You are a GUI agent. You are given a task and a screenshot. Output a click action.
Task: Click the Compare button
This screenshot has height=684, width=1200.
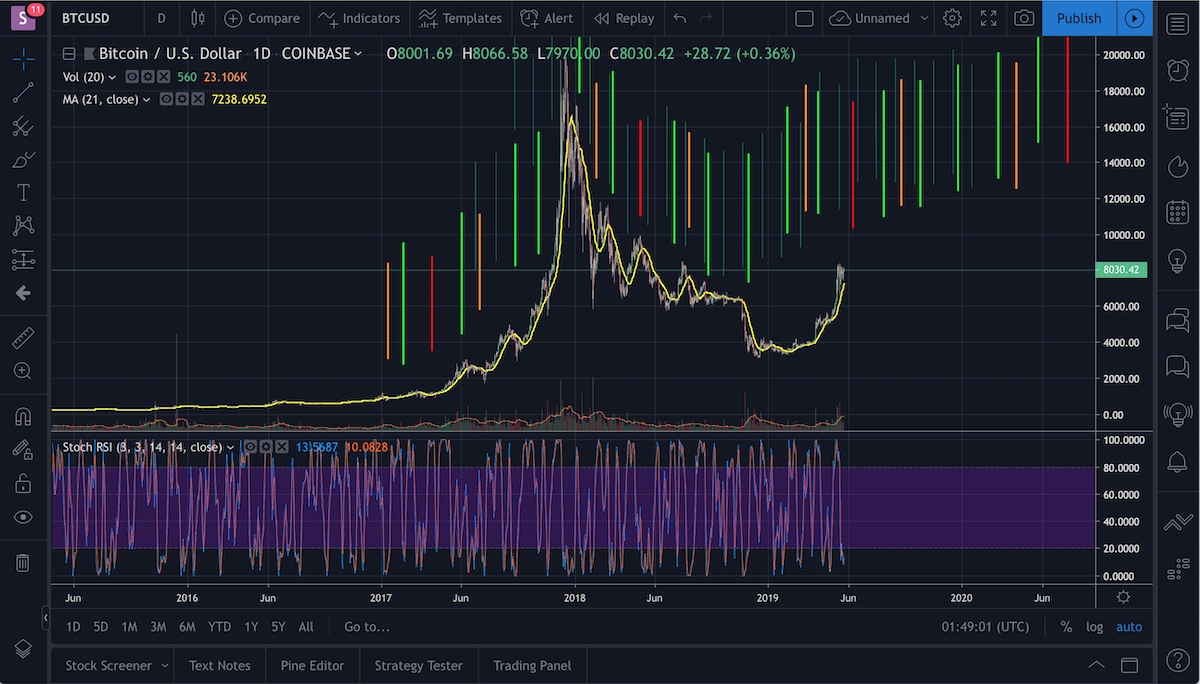click(x=261, y=18)
